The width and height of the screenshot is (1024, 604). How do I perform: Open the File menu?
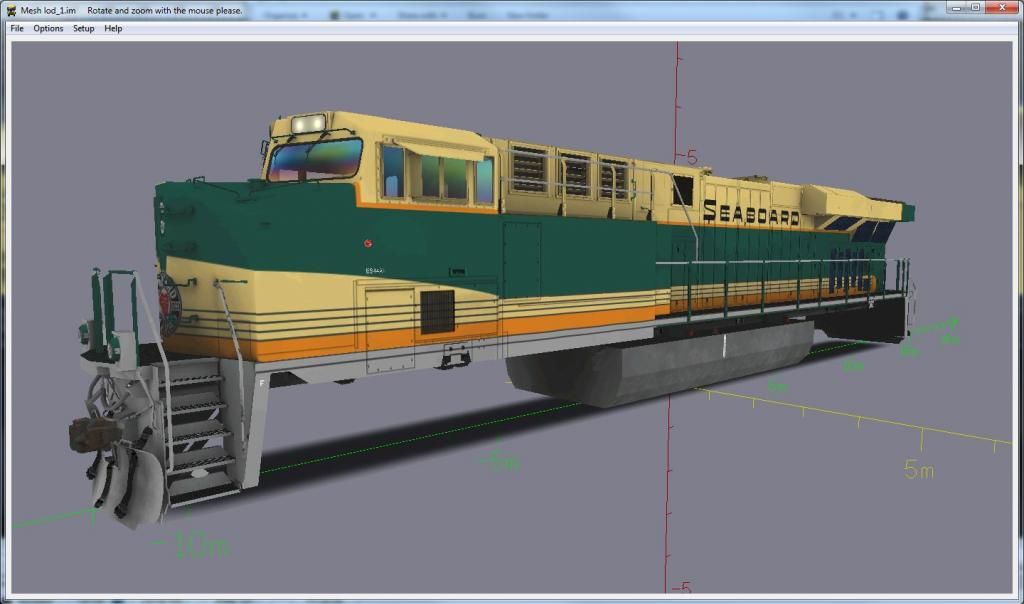pyautogui.click(x=17, y=29)
